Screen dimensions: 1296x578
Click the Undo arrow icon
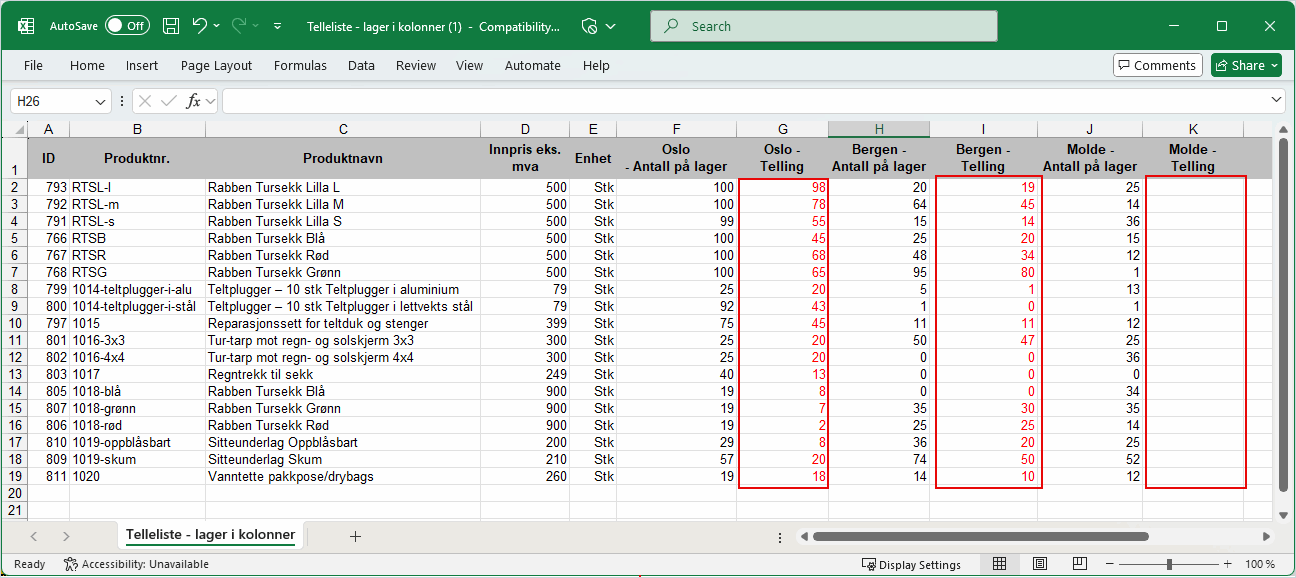pos(200,26)
